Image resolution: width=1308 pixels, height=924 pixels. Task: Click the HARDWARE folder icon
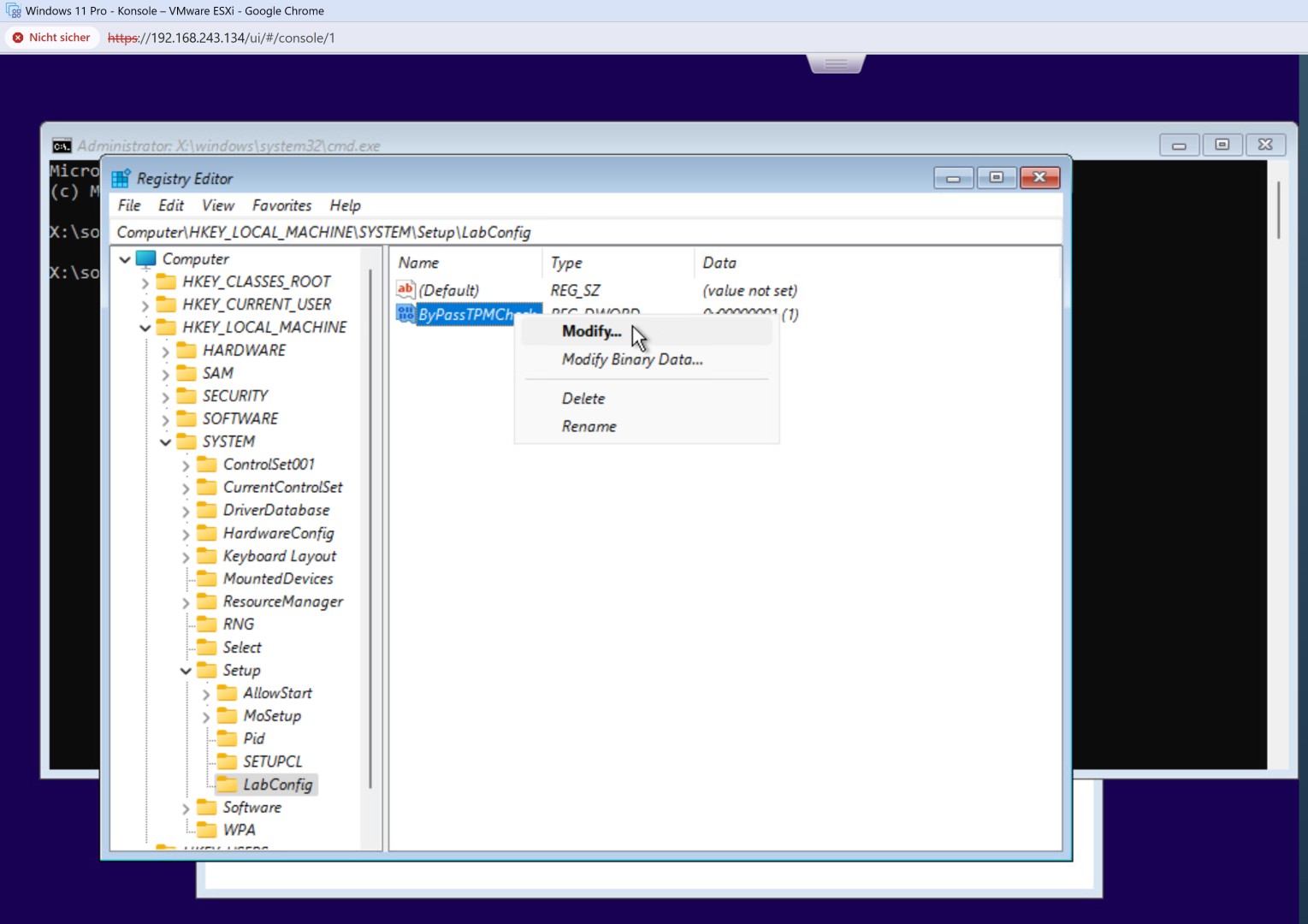tap(186, 350)
